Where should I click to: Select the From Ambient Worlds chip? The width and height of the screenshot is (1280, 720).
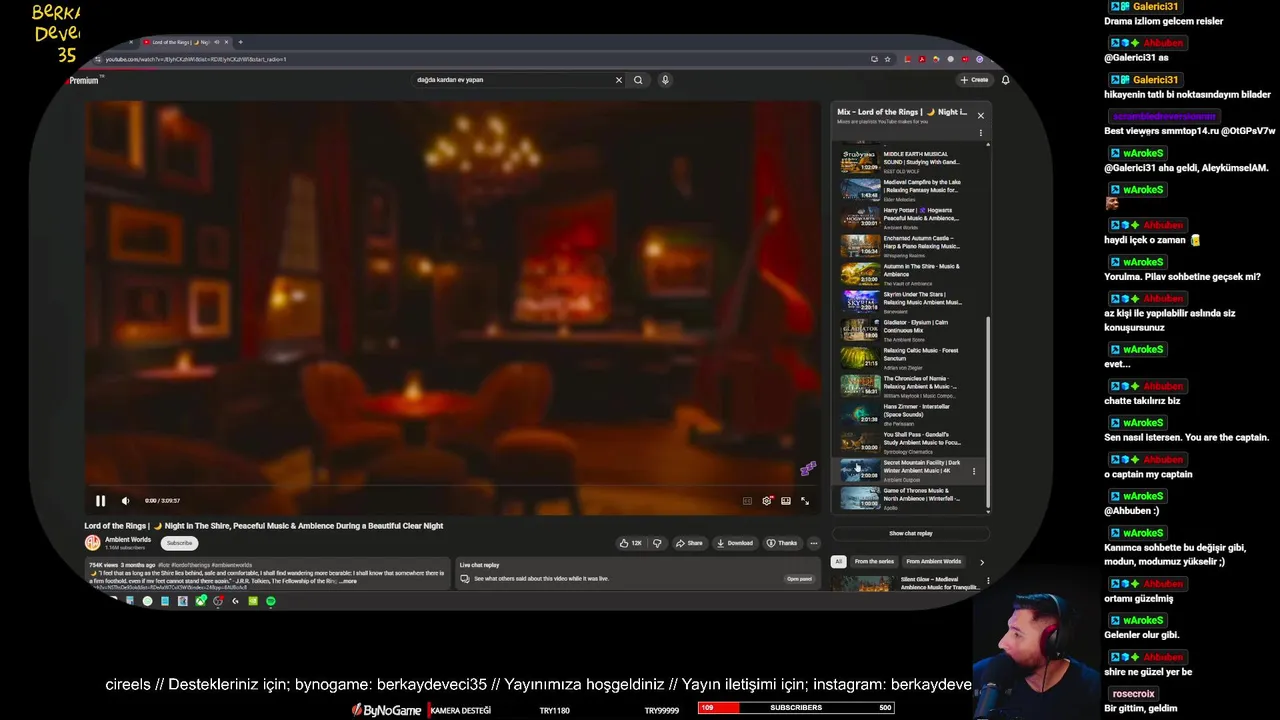(x=933, y=562)
